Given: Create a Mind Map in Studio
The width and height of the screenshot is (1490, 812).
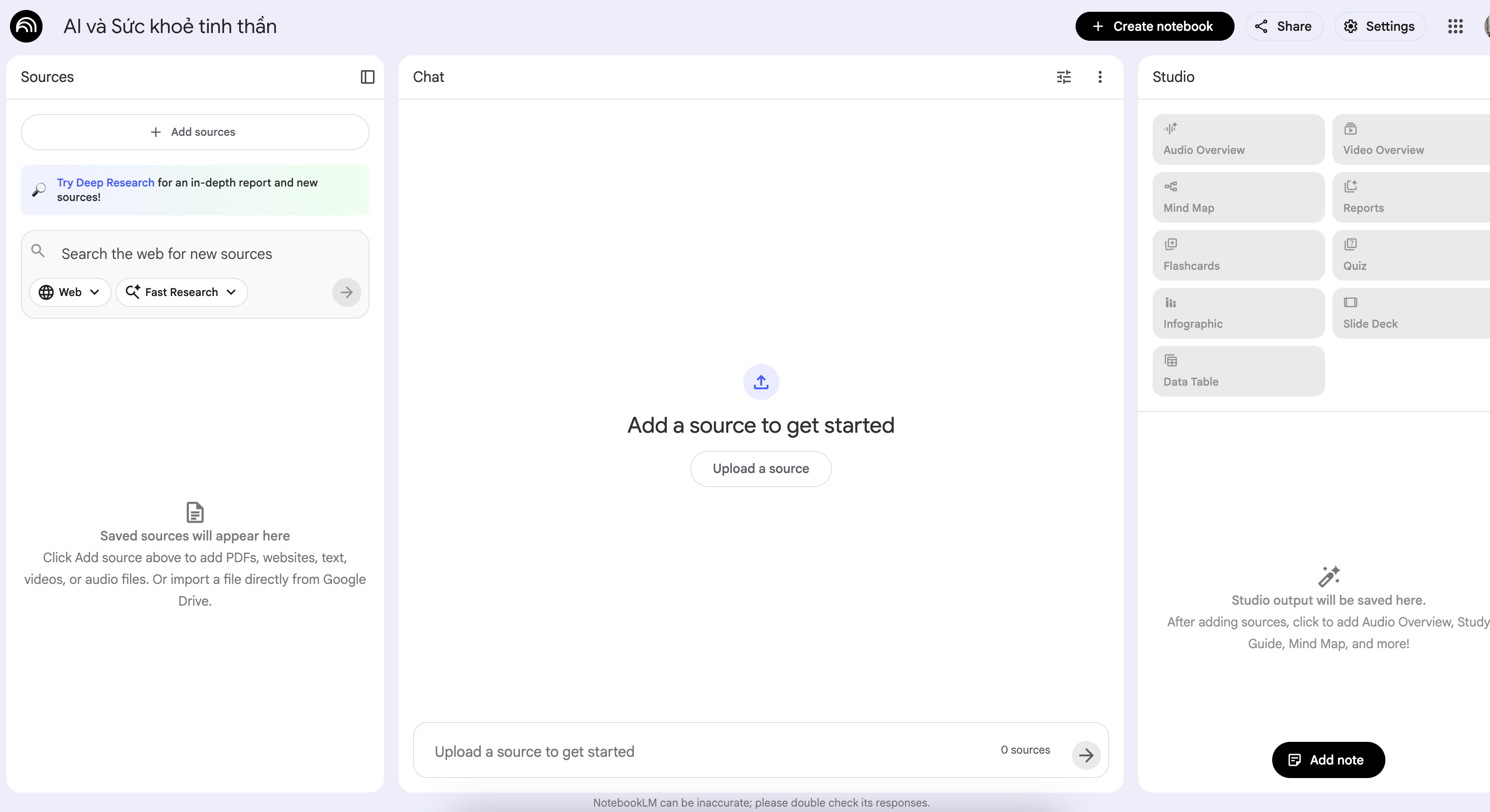Looking at the screenshot, I should [x=1238, y=197].
